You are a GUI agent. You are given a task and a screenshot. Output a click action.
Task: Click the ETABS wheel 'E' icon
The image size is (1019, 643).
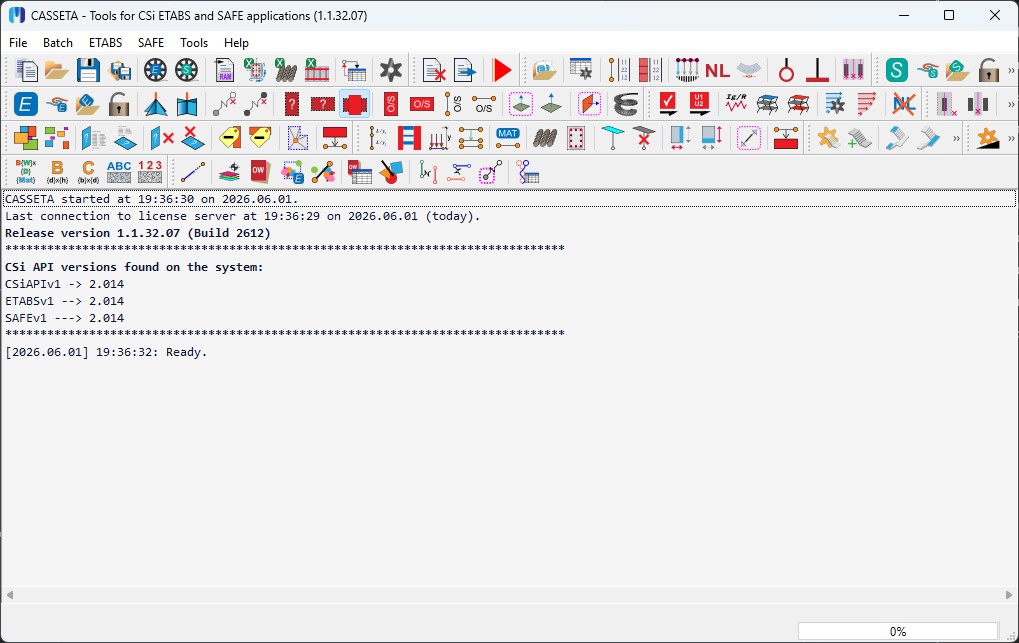pos(155,70)
